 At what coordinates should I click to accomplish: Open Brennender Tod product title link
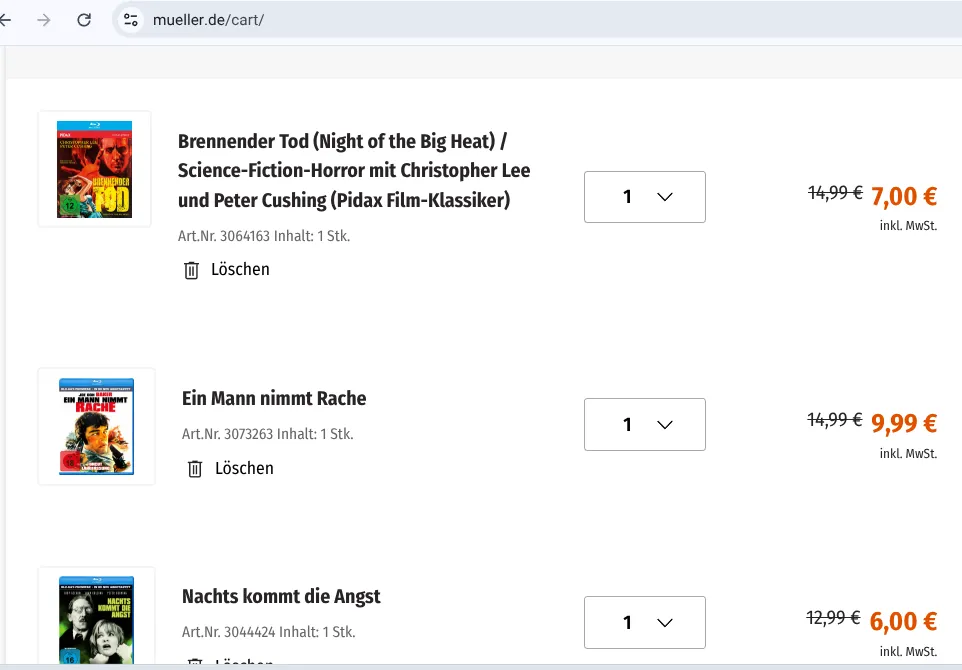click(354, 171)
